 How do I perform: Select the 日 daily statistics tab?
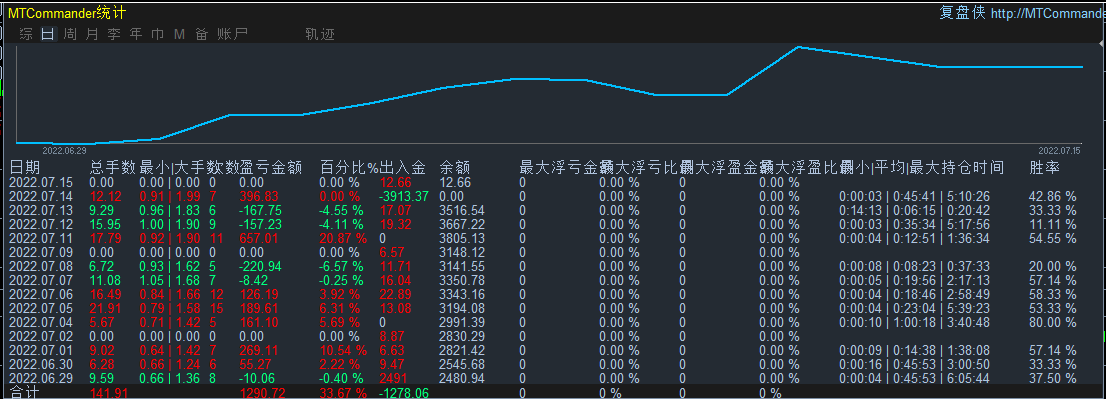click(x=48, y=34)
